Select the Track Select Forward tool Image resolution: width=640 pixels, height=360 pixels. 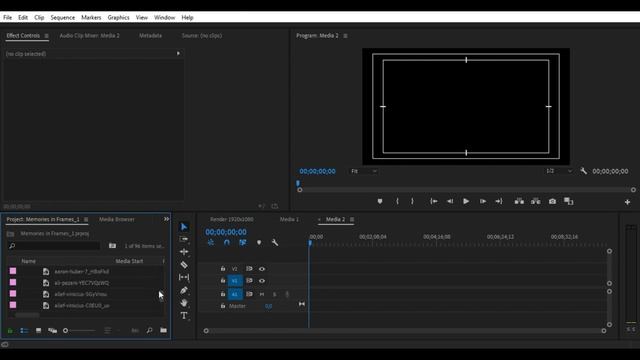184,239
